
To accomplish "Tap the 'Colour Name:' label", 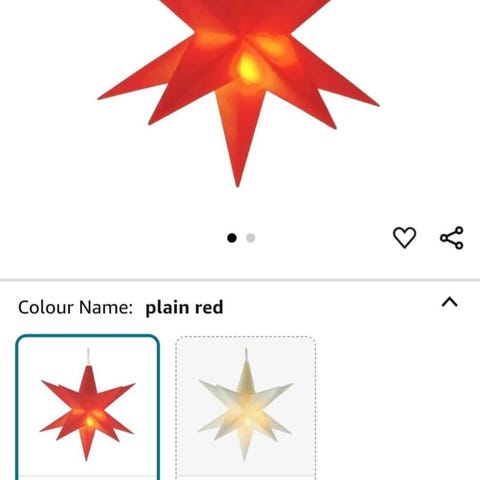I will [x=75, y=307].
